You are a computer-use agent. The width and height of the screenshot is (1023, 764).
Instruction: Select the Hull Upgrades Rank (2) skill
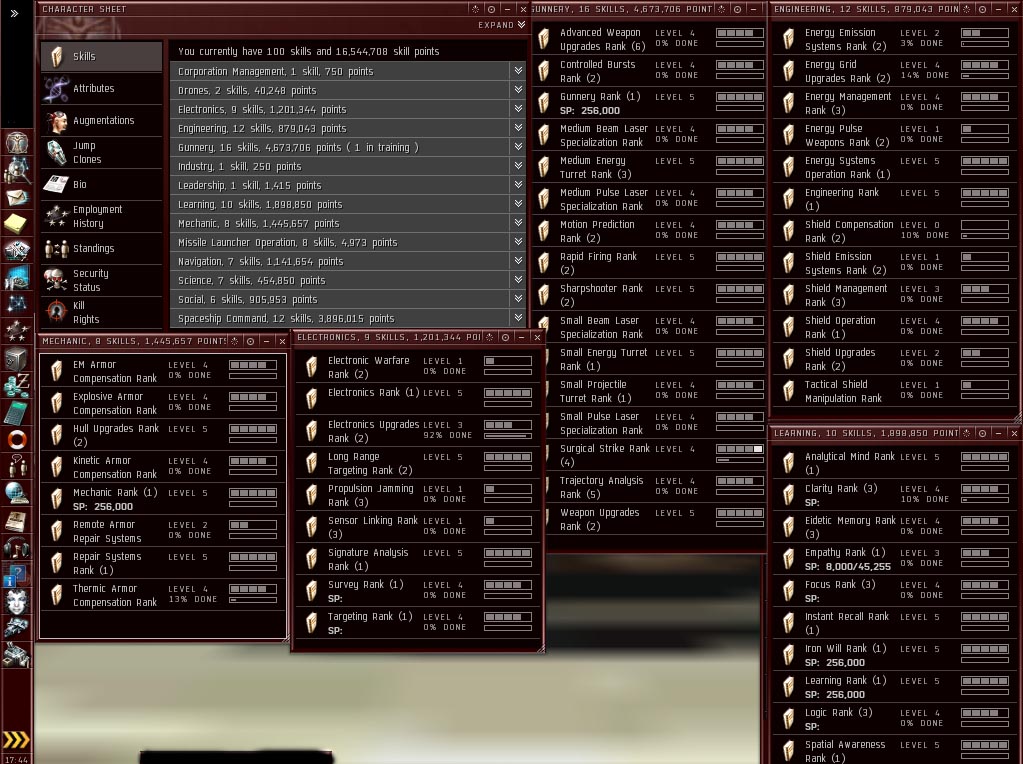[163, 435]
